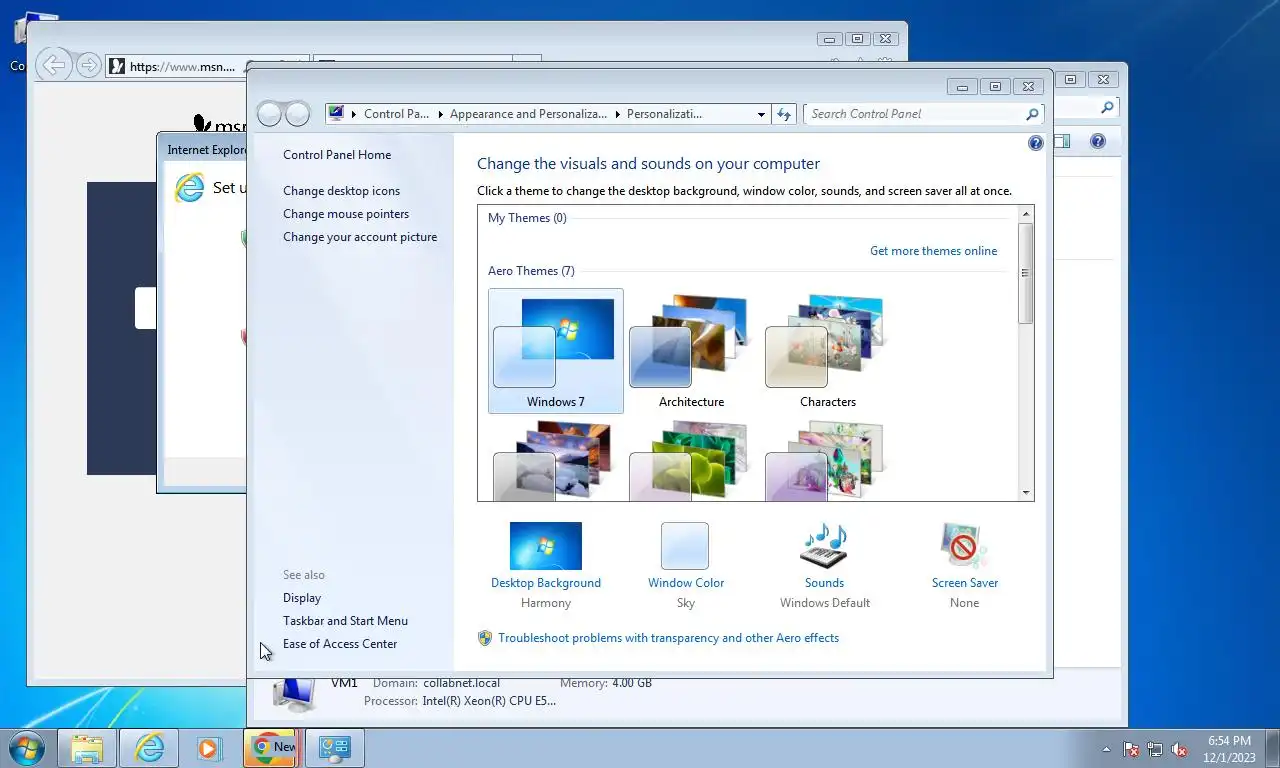This screenshot has height=768, width=1280.
Task: Go to Control Panel Home
Action: point(337,155)
